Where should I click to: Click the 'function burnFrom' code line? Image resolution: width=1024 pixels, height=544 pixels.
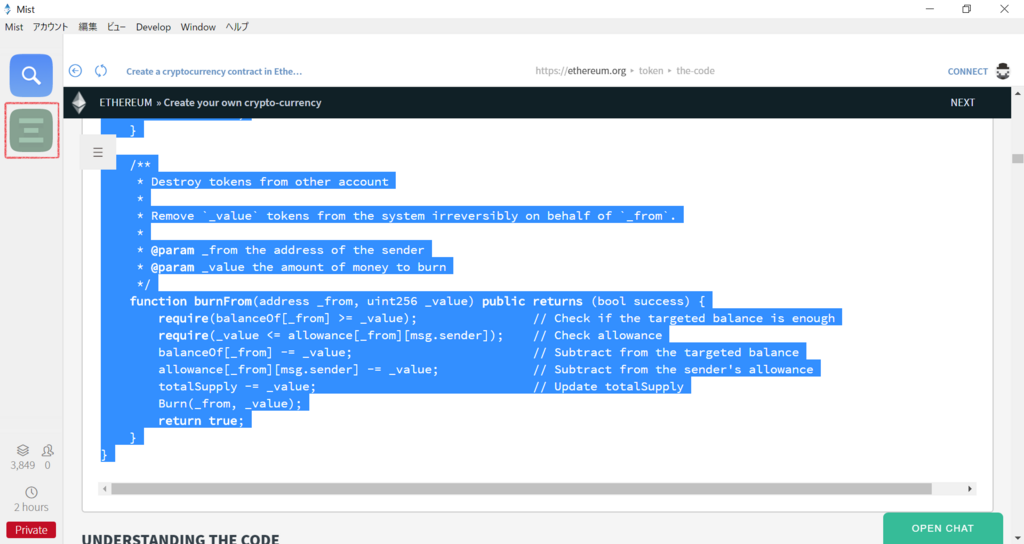pos(417,301)
